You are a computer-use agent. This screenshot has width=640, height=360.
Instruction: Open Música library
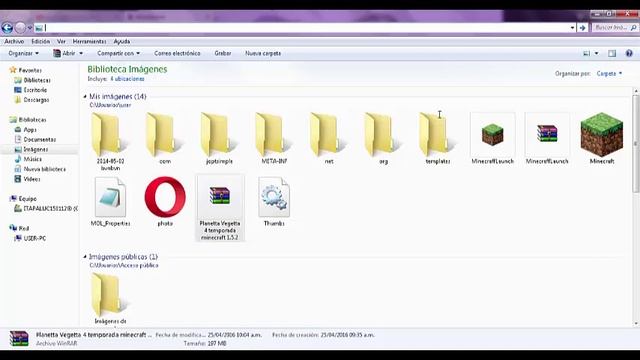pyautogui.click(x=33, y=159)
